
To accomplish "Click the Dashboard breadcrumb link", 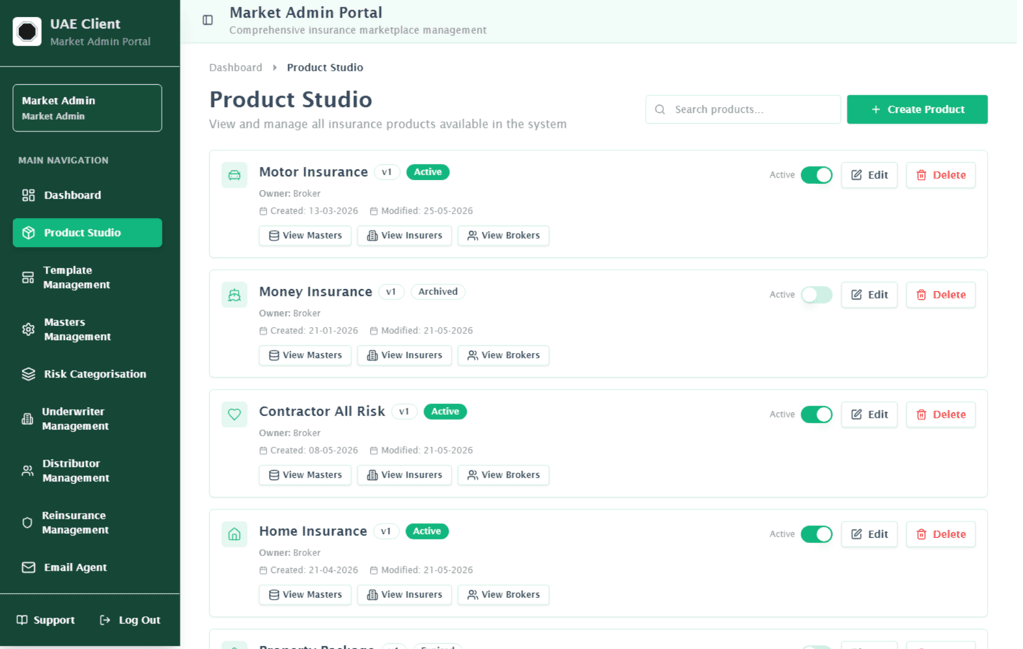I will 236,67.
